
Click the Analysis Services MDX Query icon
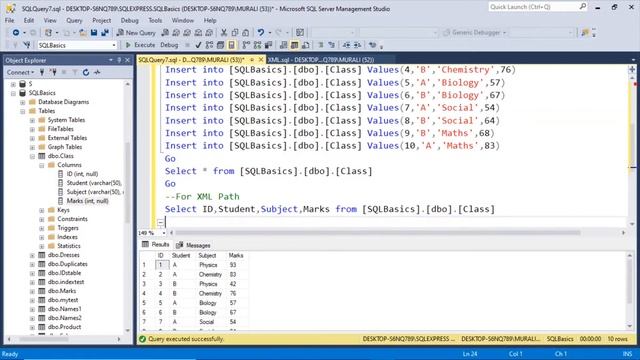click(176, 33)
